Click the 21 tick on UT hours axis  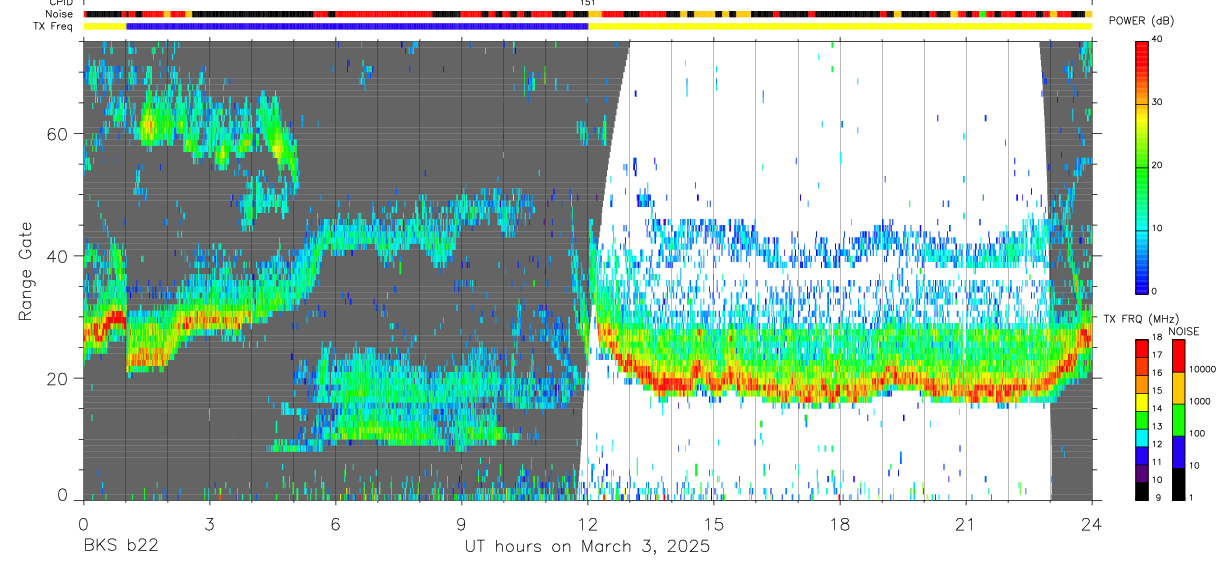coord(966,524)
